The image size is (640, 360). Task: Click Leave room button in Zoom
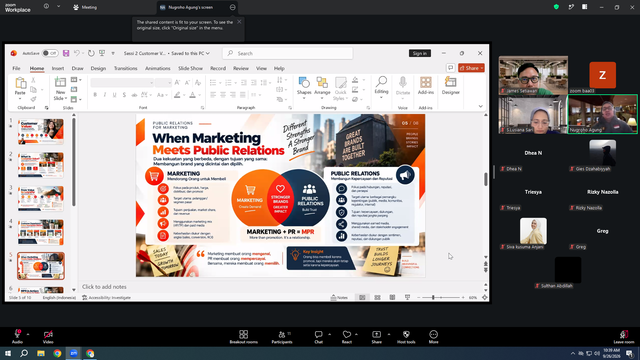[624, 336]
